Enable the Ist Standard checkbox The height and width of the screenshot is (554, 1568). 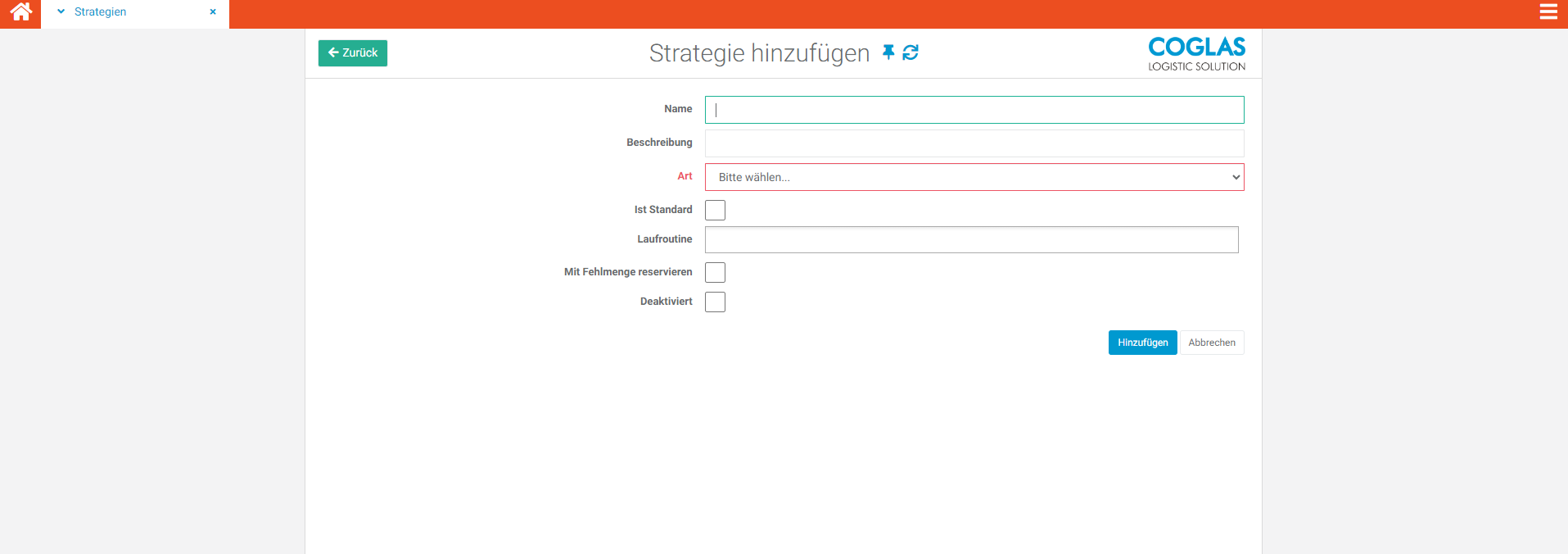[x=715, y=211]
